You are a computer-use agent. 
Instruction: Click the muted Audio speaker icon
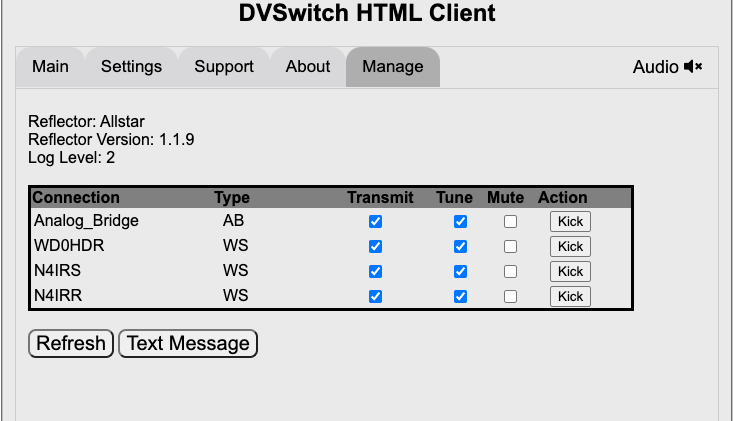[x=693, y=67]
